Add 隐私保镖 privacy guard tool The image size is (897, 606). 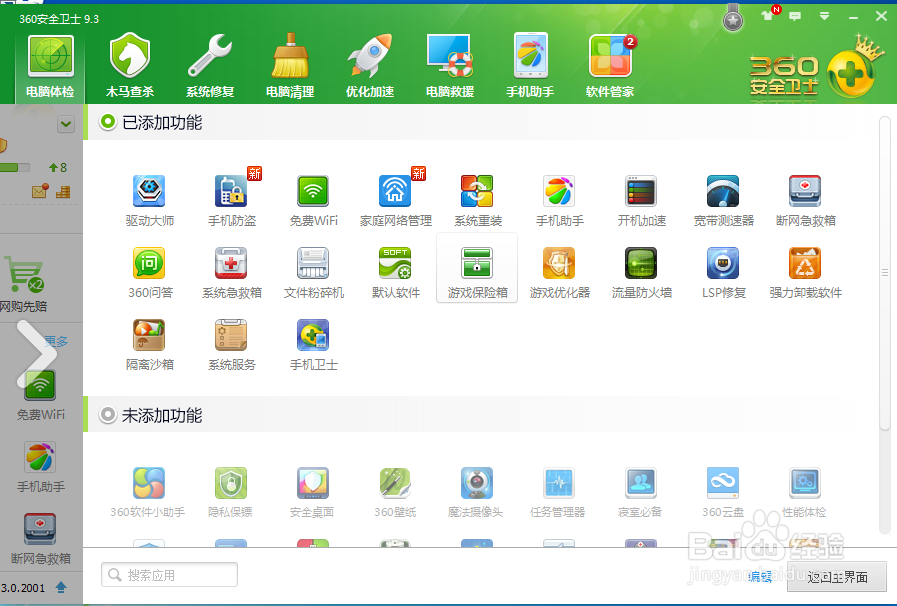pos(231,493)
